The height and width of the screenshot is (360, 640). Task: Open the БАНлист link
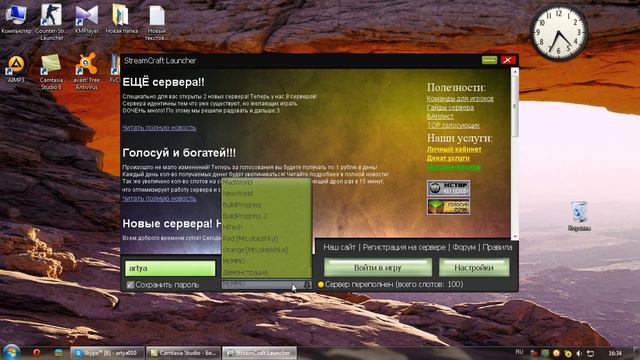[440, 116]
